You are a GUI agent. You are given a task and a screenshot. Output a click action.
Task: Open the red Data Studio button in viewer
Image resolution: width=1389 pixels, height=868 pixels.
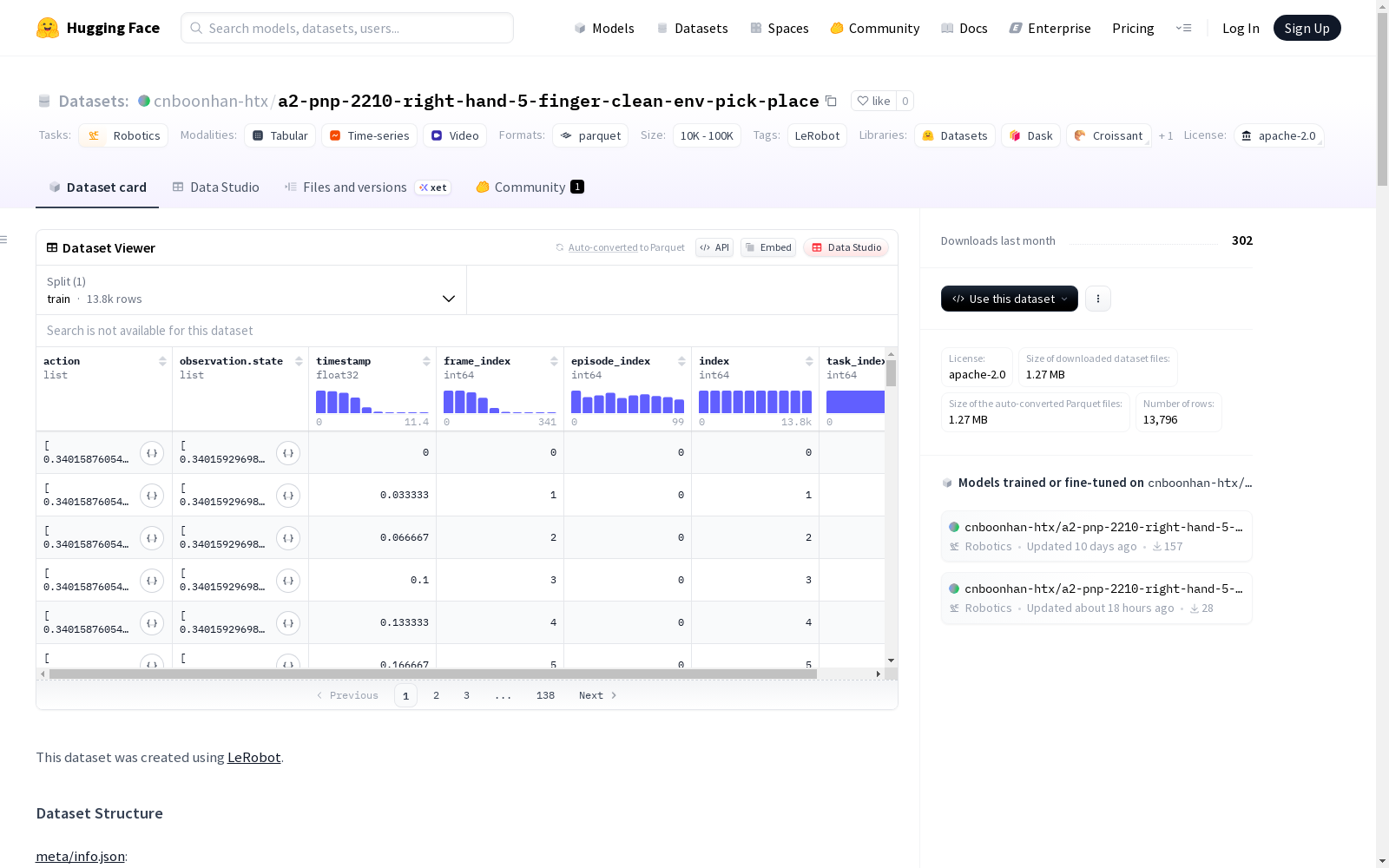(x=846, y=247)
